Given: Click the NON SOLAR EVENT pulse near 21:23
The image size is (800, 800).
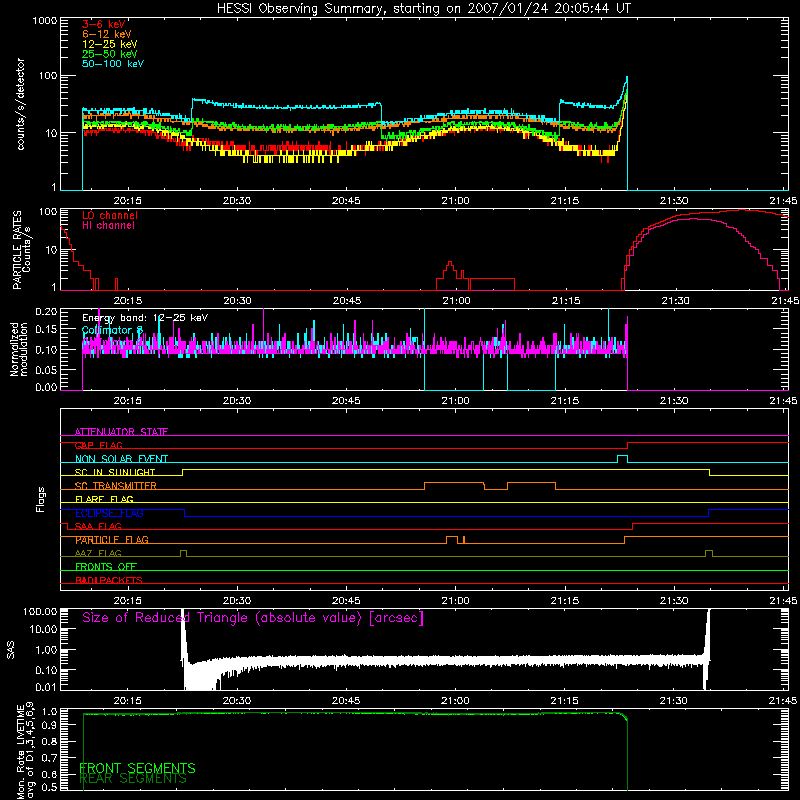Looking at the screenshot, I should [622, 459].
